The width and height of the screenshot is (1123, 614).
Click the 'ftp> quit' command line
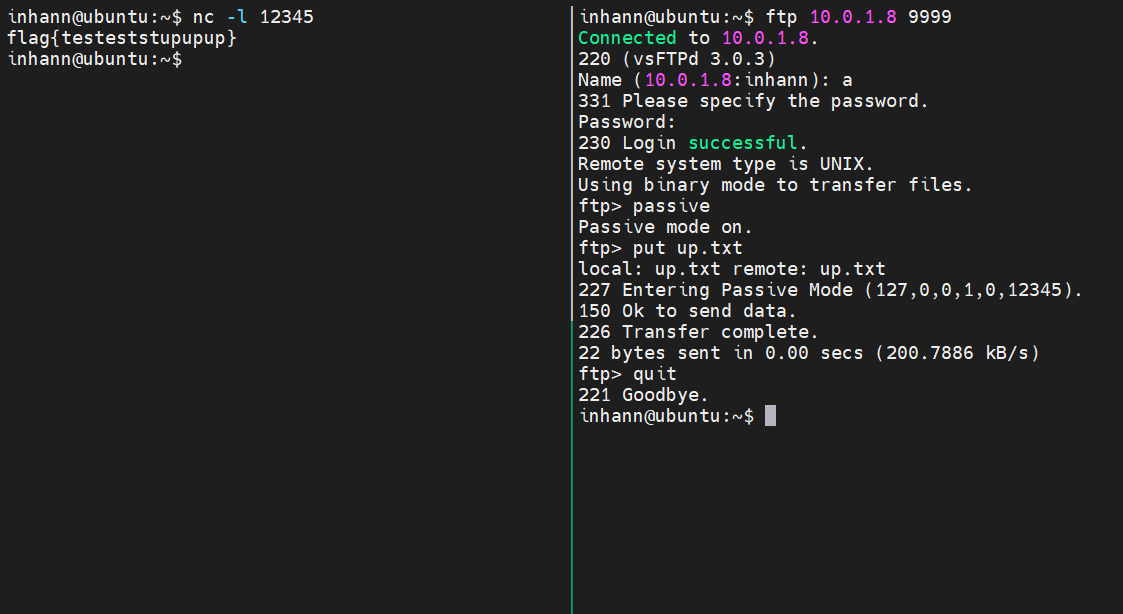tap(627, 374)
